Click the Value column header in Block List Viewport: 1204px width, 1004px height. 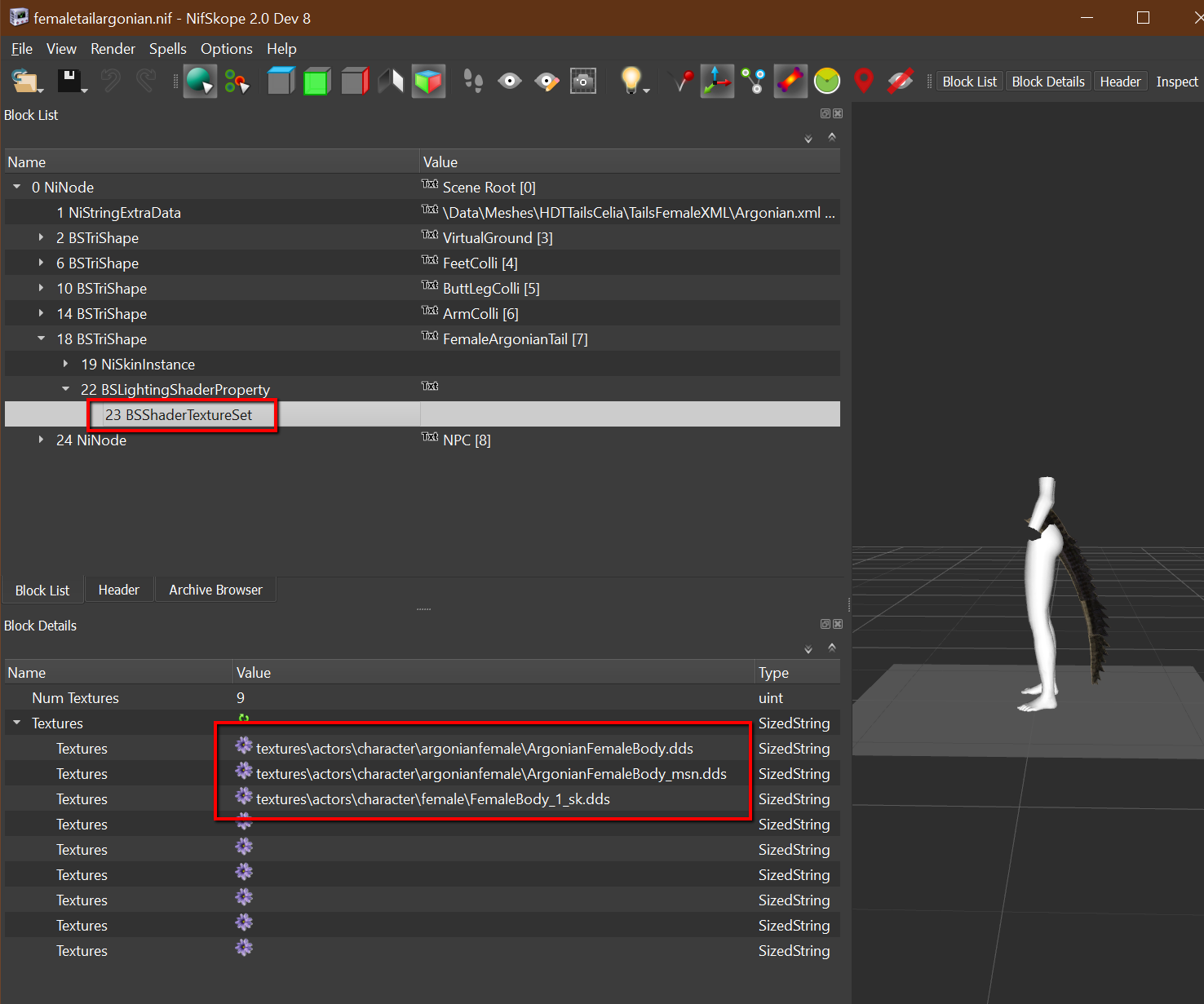[630, 162]
